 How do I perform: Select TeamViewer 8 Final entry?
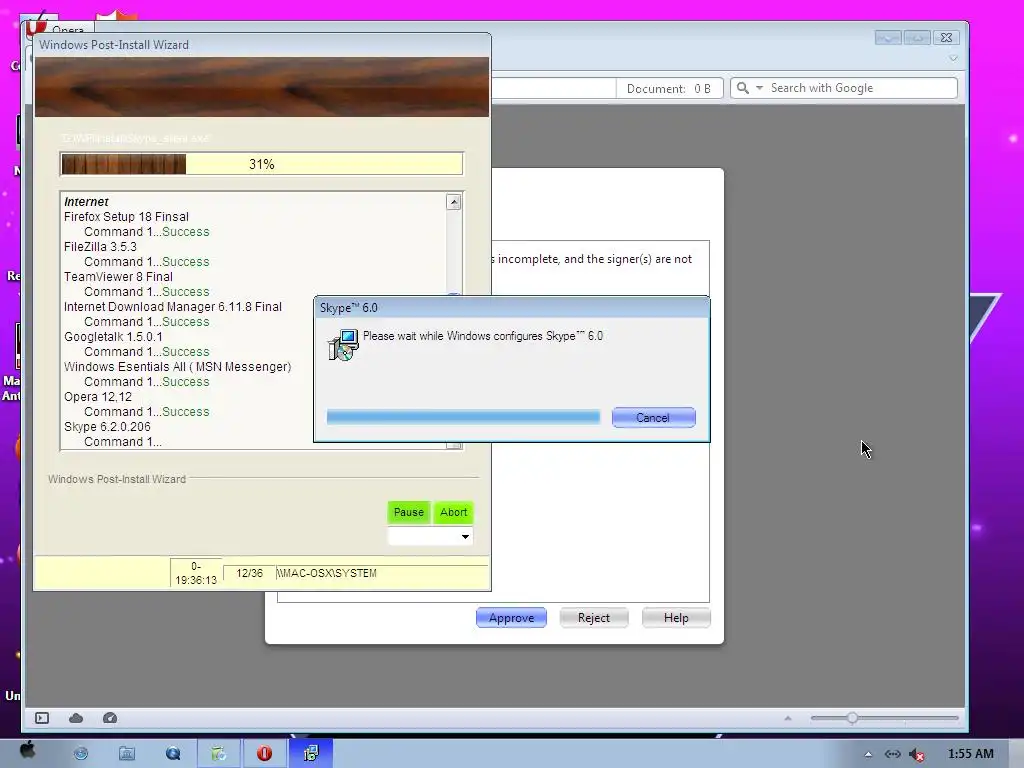coord(118,277)
